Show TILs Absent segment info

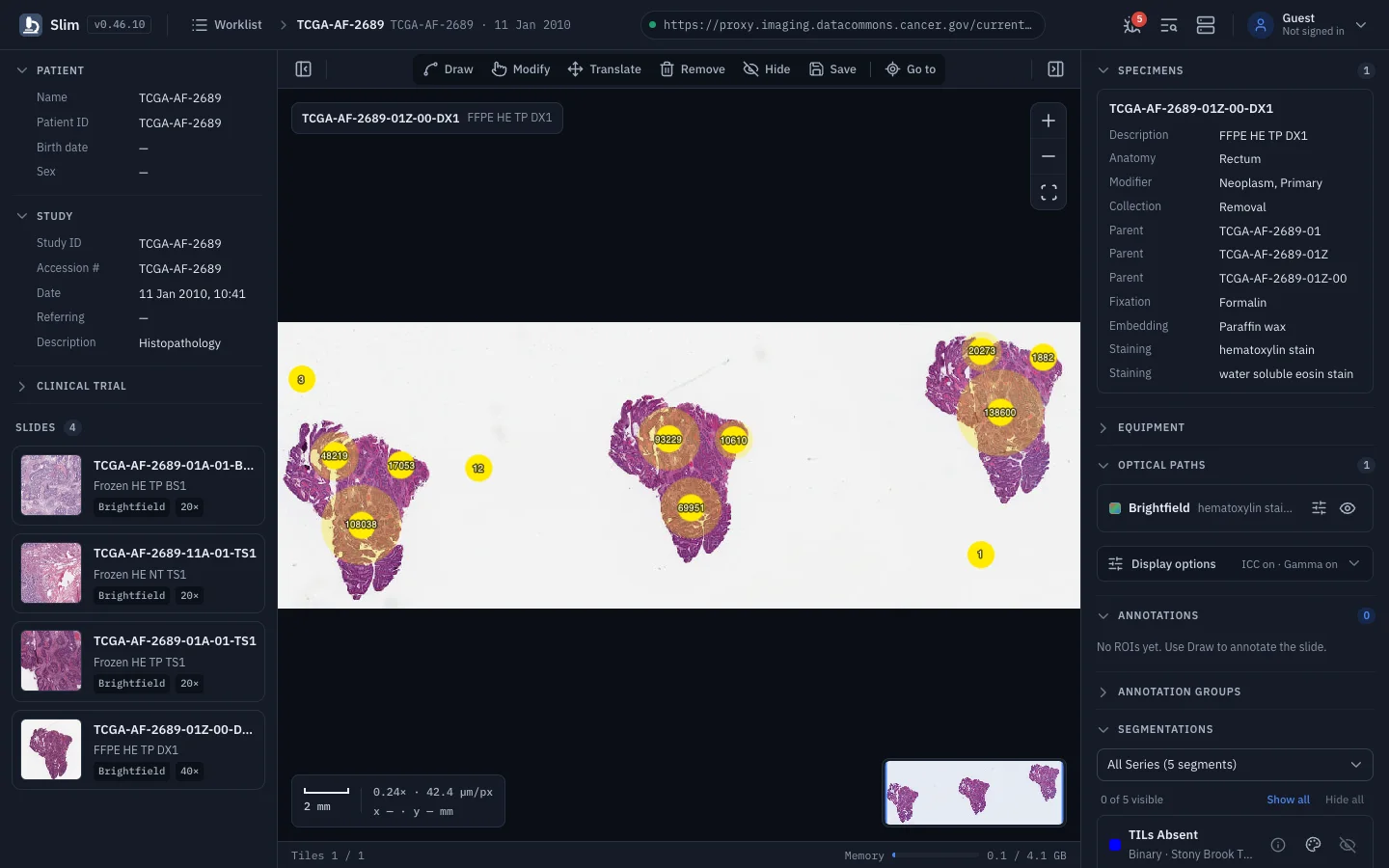(x=1278, y=845)
